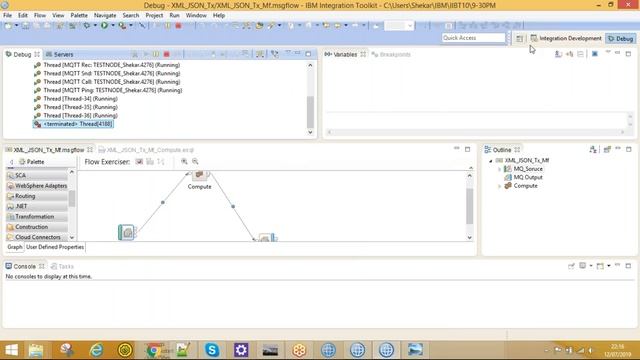Viewport: 640px width, 360px height.
Task: Open Skype from the Windows taskbar
Action: (212, 350)
